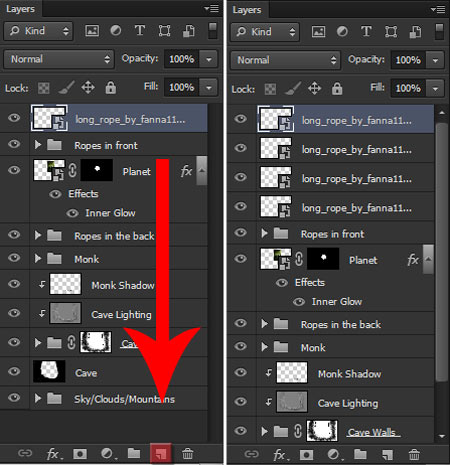Viewport: 450px width, 465px height.
Task: Hide Sky/Clouds/Mountains group visibility
Action: point(14,397)
